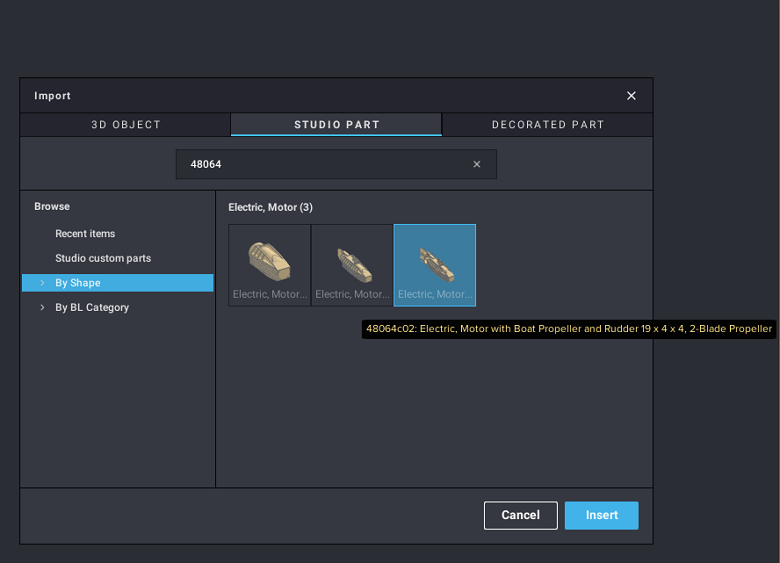Expand the By Shape chevron

(42, 282)
